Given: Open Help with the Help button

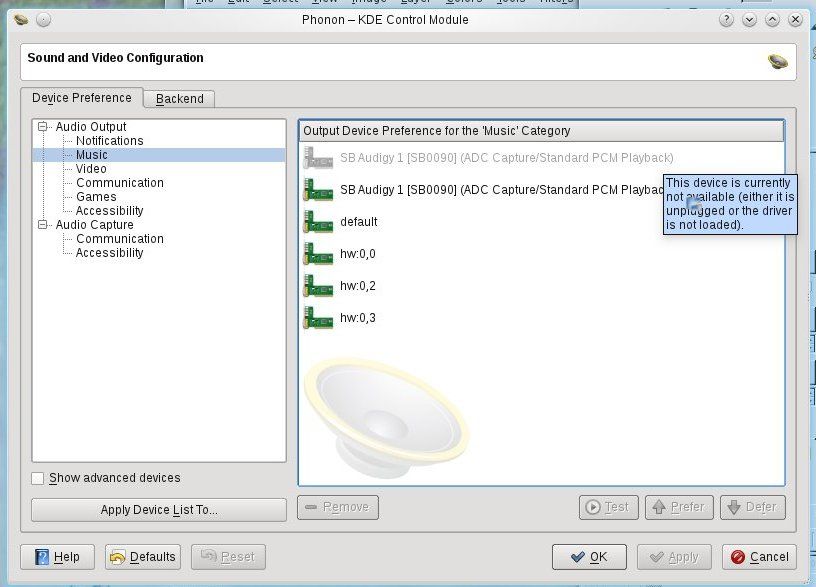Looking at the screenshot, I should pos(57,557).
